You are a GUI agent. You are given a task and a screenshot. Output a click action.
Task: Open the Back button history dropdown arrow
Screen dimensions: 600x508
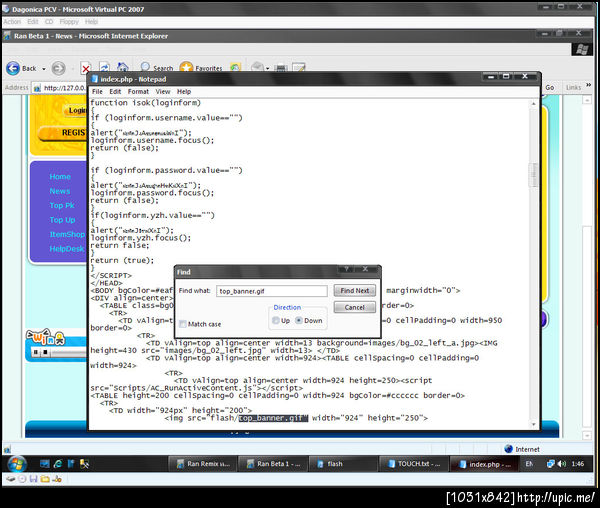click(44, 69)
